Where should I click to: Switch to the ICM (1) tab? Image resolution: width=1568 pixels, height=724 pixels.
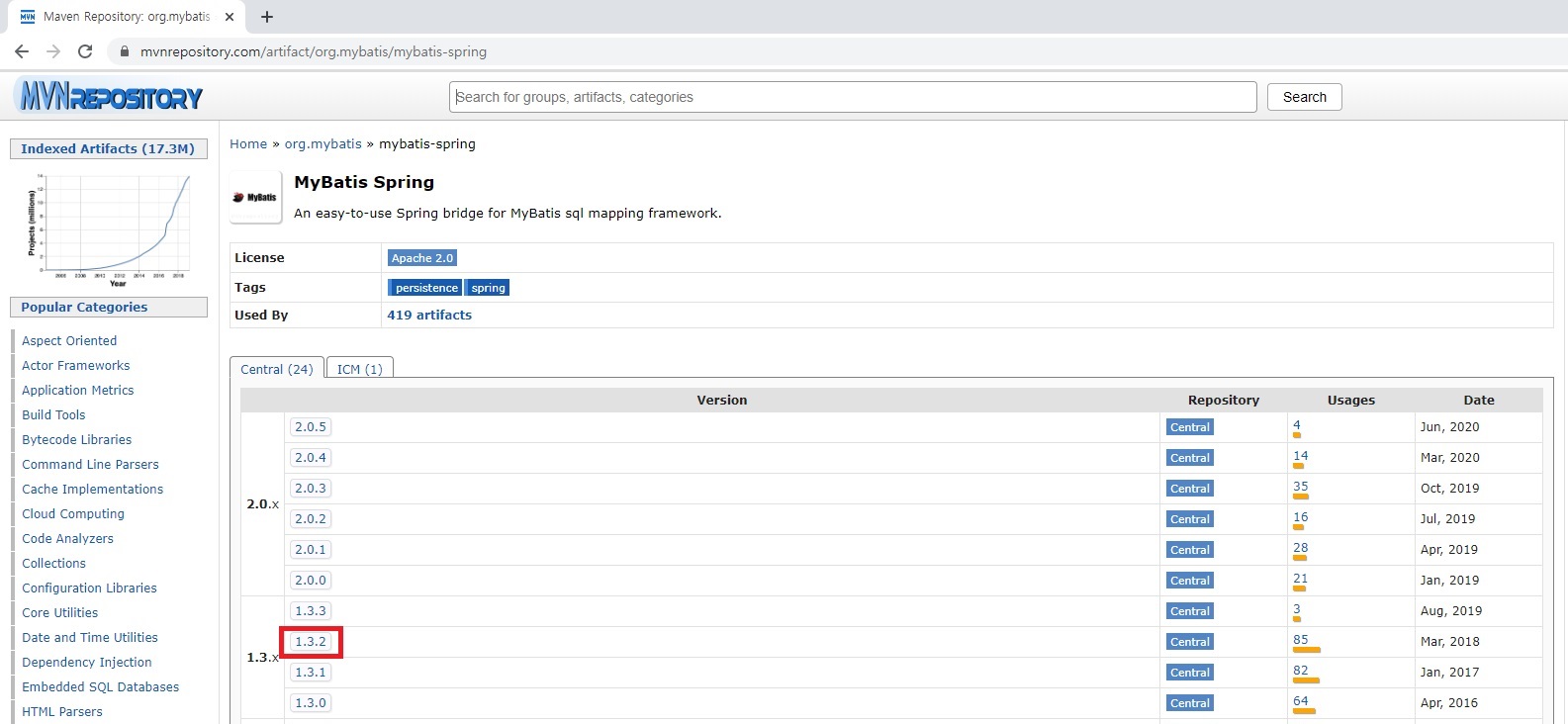click(x=359, y=369)
